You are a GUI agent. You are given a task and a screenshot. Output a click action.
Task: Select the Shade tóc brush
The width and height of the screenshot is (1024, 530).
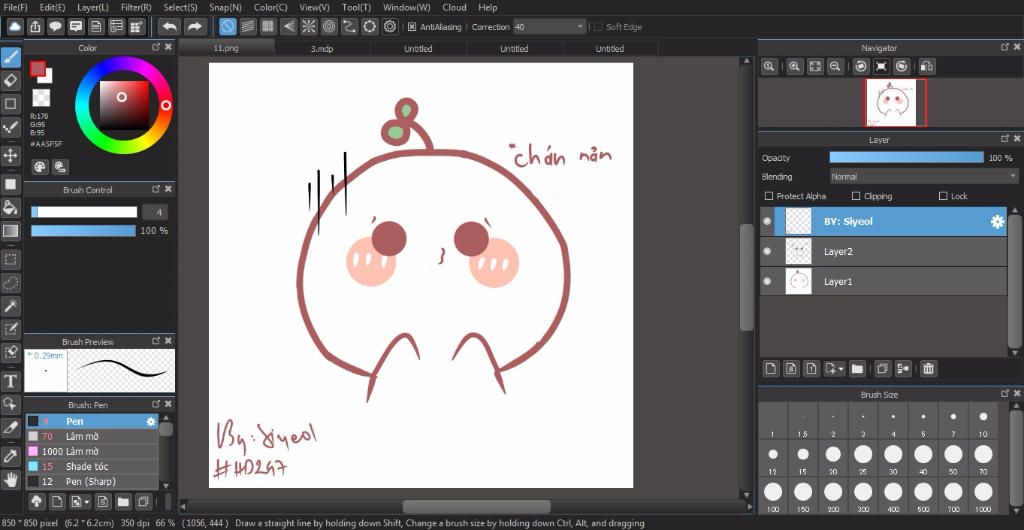pyautogui.click(x=92, y=467)
